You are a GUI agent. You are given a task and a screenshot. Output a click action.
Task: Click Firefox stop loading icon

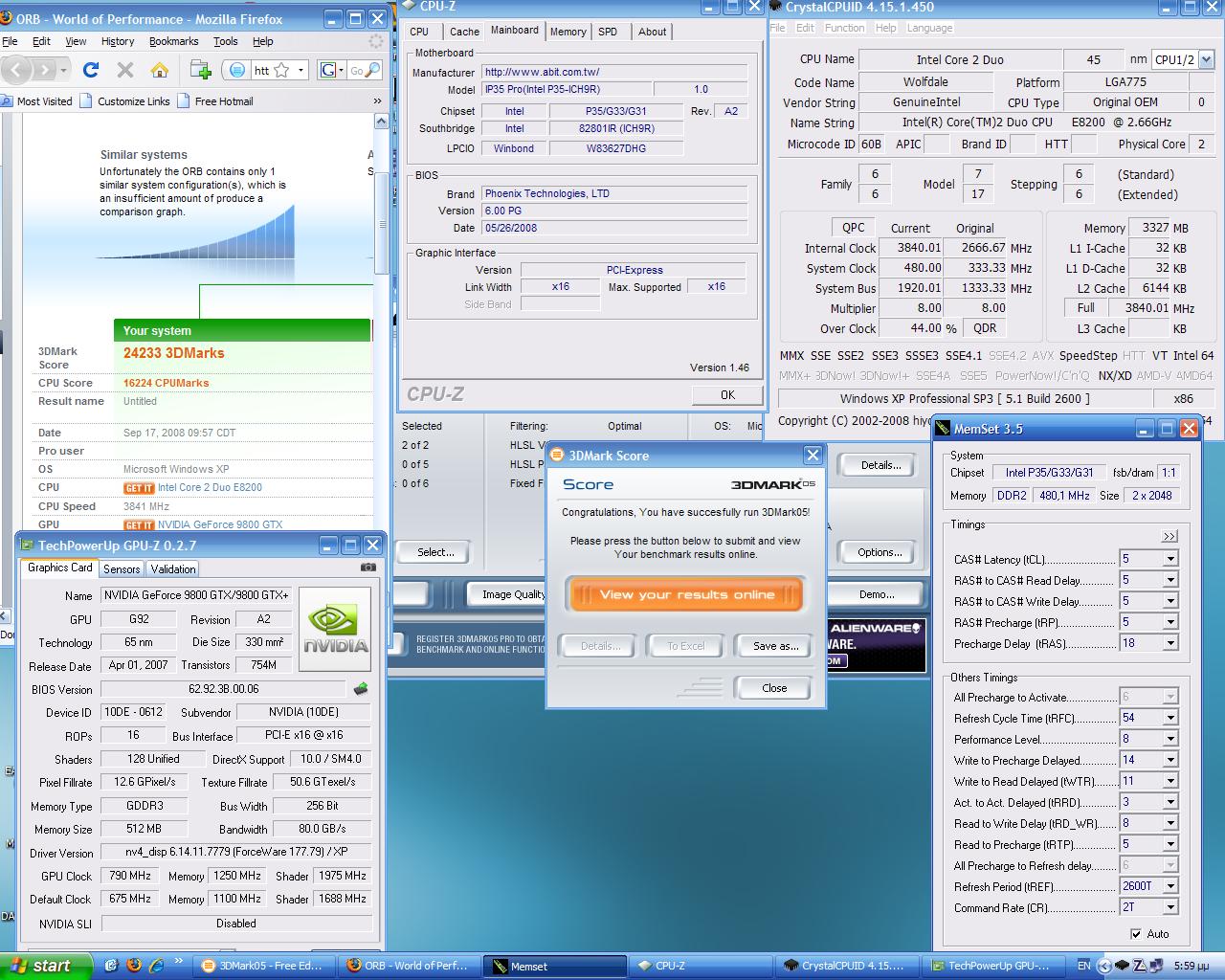click(125, 70)
